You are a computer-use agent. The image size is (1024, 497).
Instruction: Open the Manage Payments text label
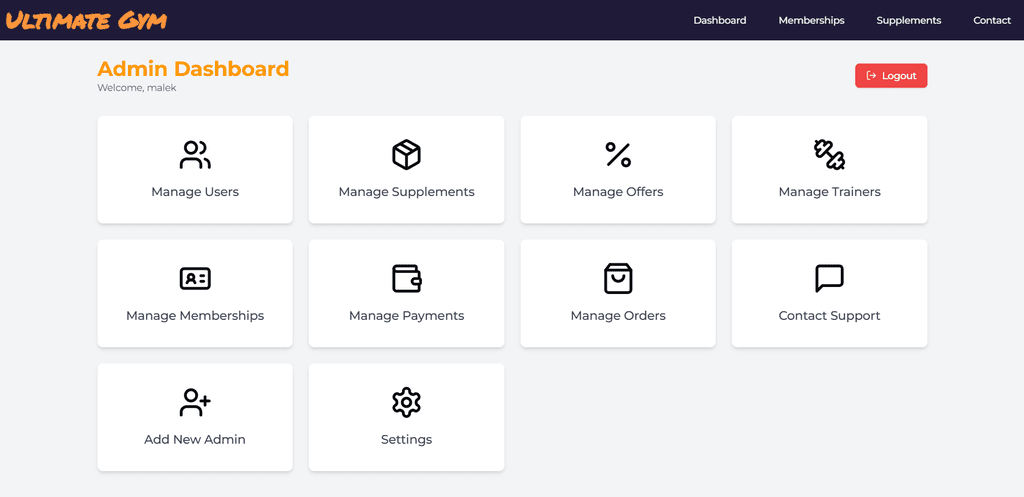[x=406, y=316]
